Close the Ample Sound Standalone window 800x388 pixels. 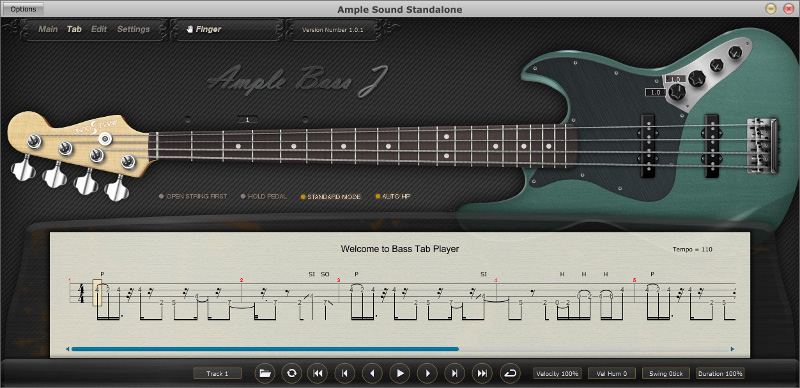point(788,9)
